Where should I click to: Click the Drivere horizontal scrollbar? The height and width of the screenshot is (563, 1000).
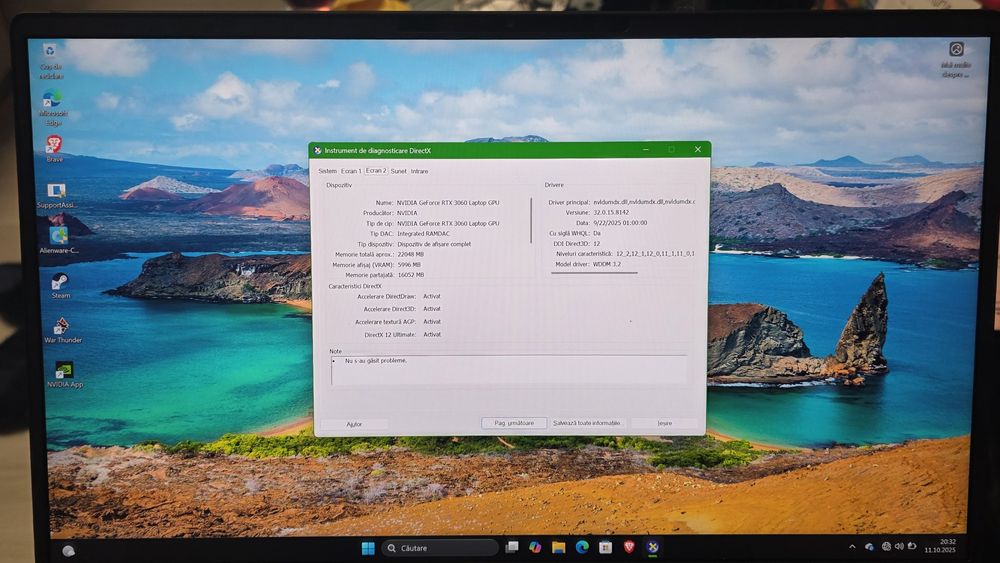coord(594,273)
